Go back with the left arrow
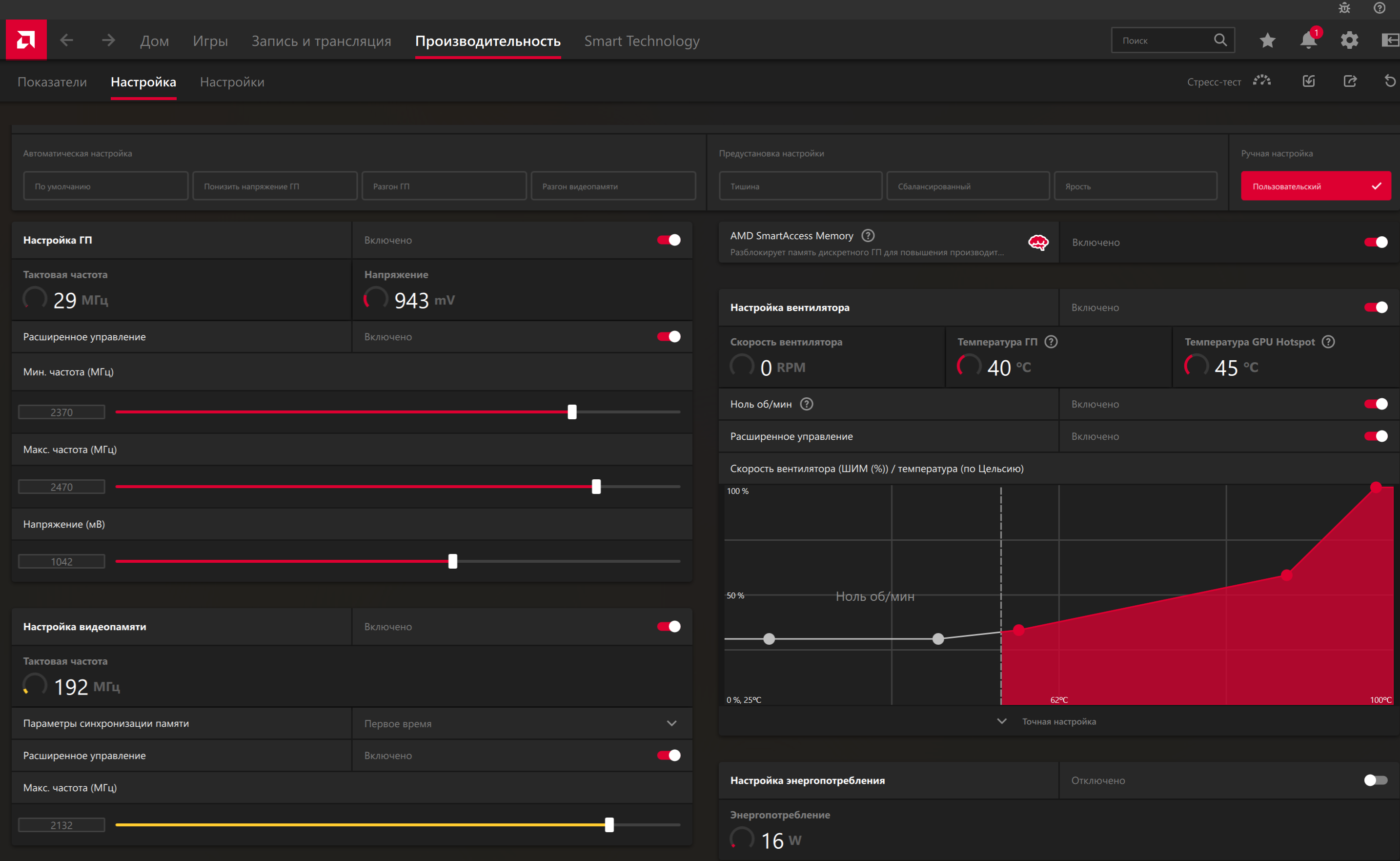The image size is (1400, 861). click(67, 41)
